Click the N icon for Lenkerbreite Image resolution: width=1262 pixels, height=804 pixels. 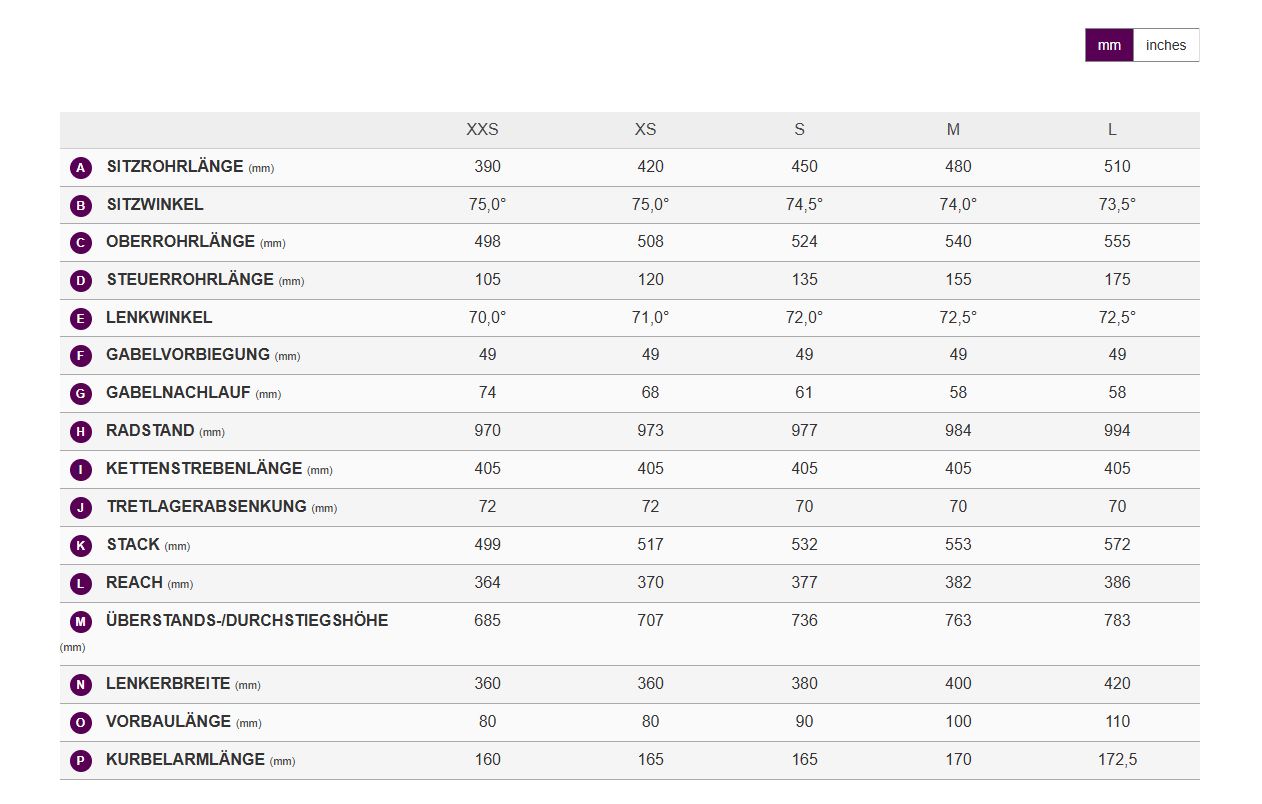tap(81, 685)
